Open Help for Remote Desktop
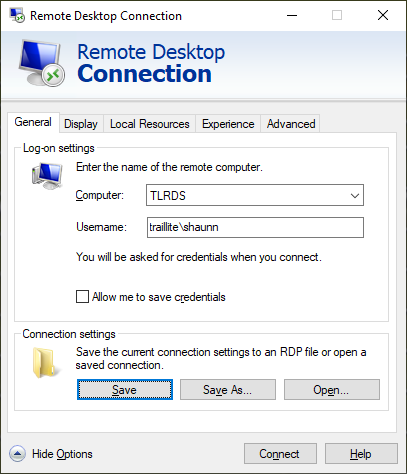The height and width of the screenshot is (474, 407). click(361, 454)
